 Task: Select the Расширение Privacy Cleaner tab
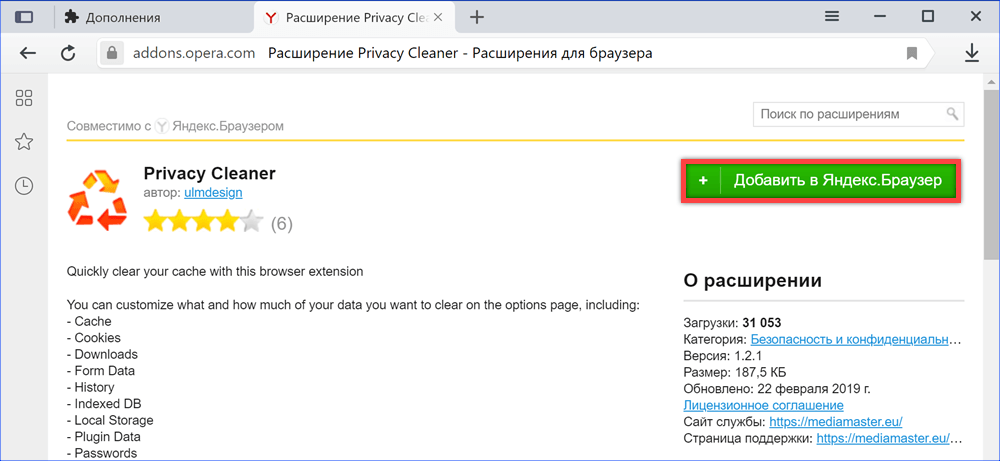pyautogui.click(x=356, y=17)
